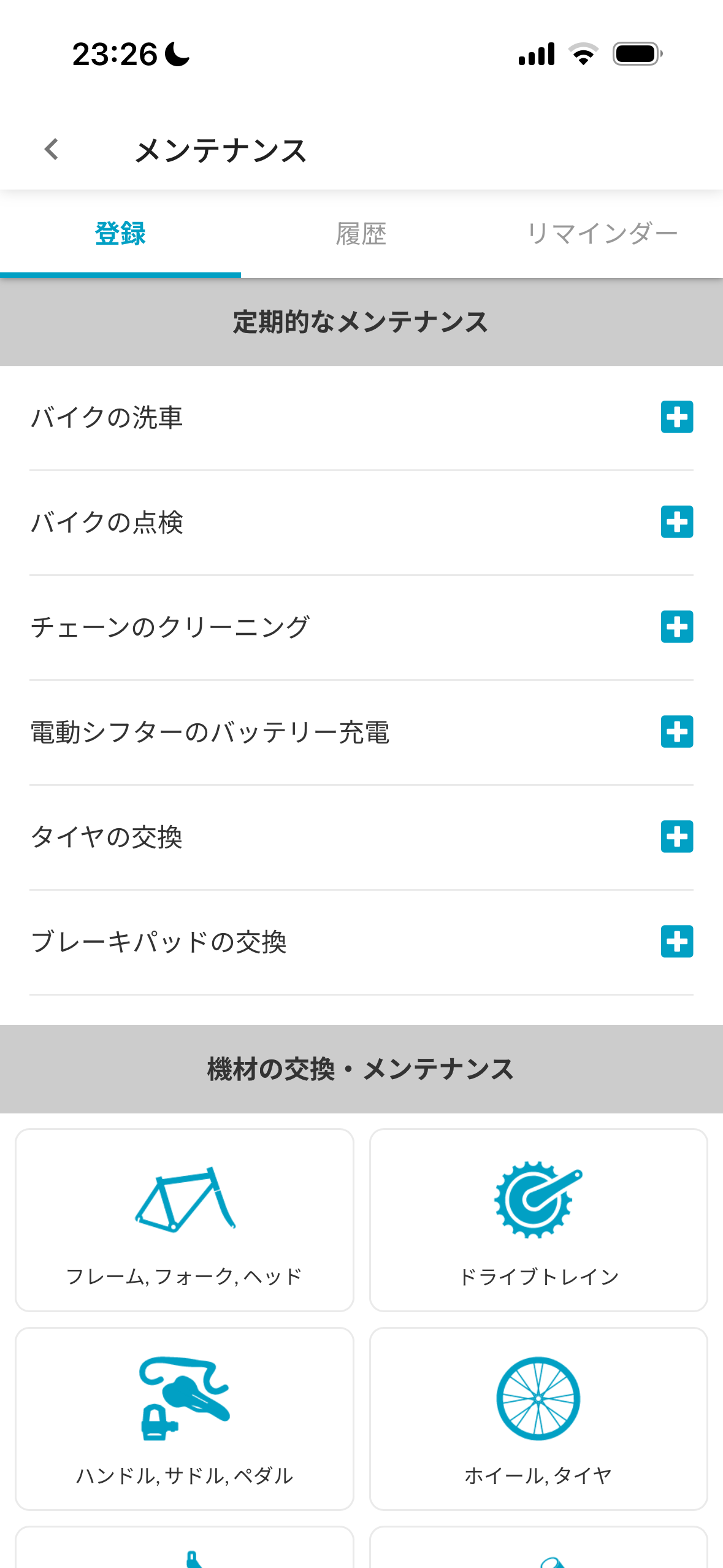Go to the リマインダー tab
This screenshot has height=1568, width=723.
pyautogui.click(x=602, y=234)
